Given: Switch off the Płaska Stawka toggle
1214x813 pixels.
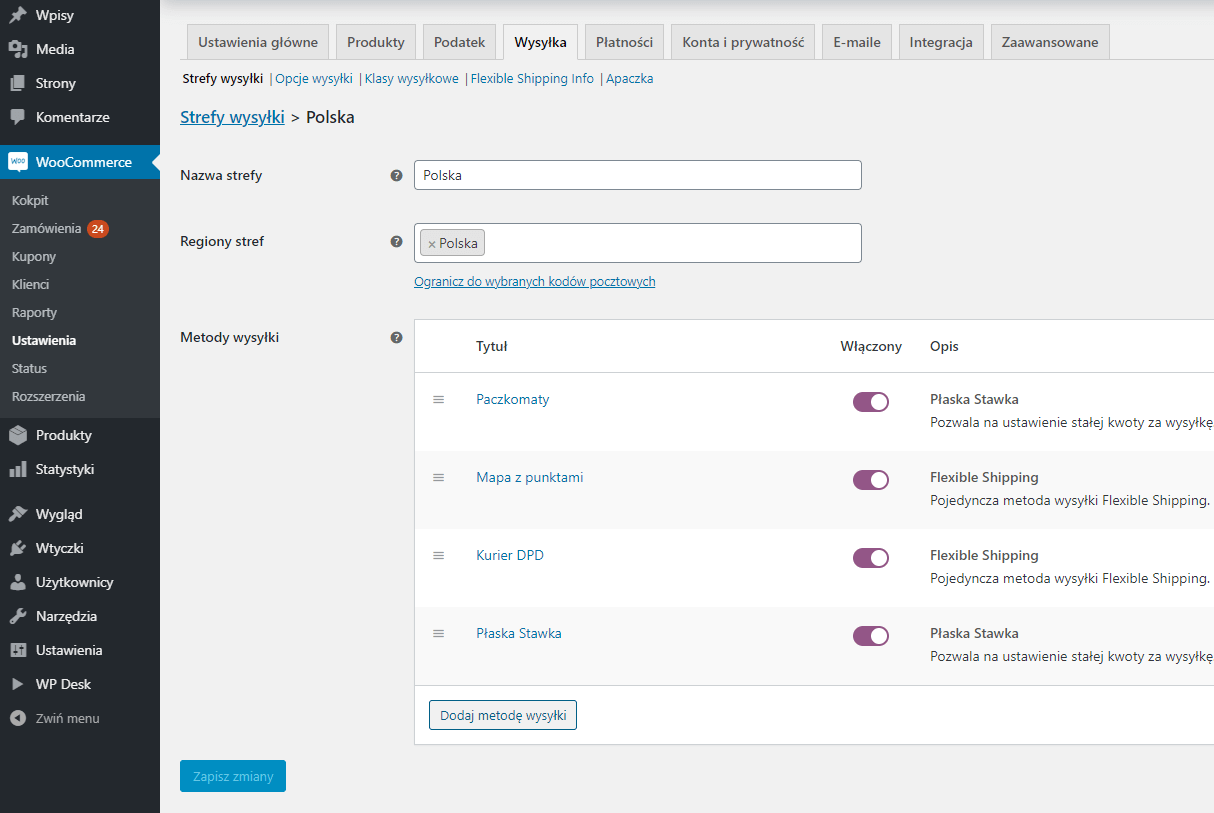Looking at the screenshot, I should point(870,636).
